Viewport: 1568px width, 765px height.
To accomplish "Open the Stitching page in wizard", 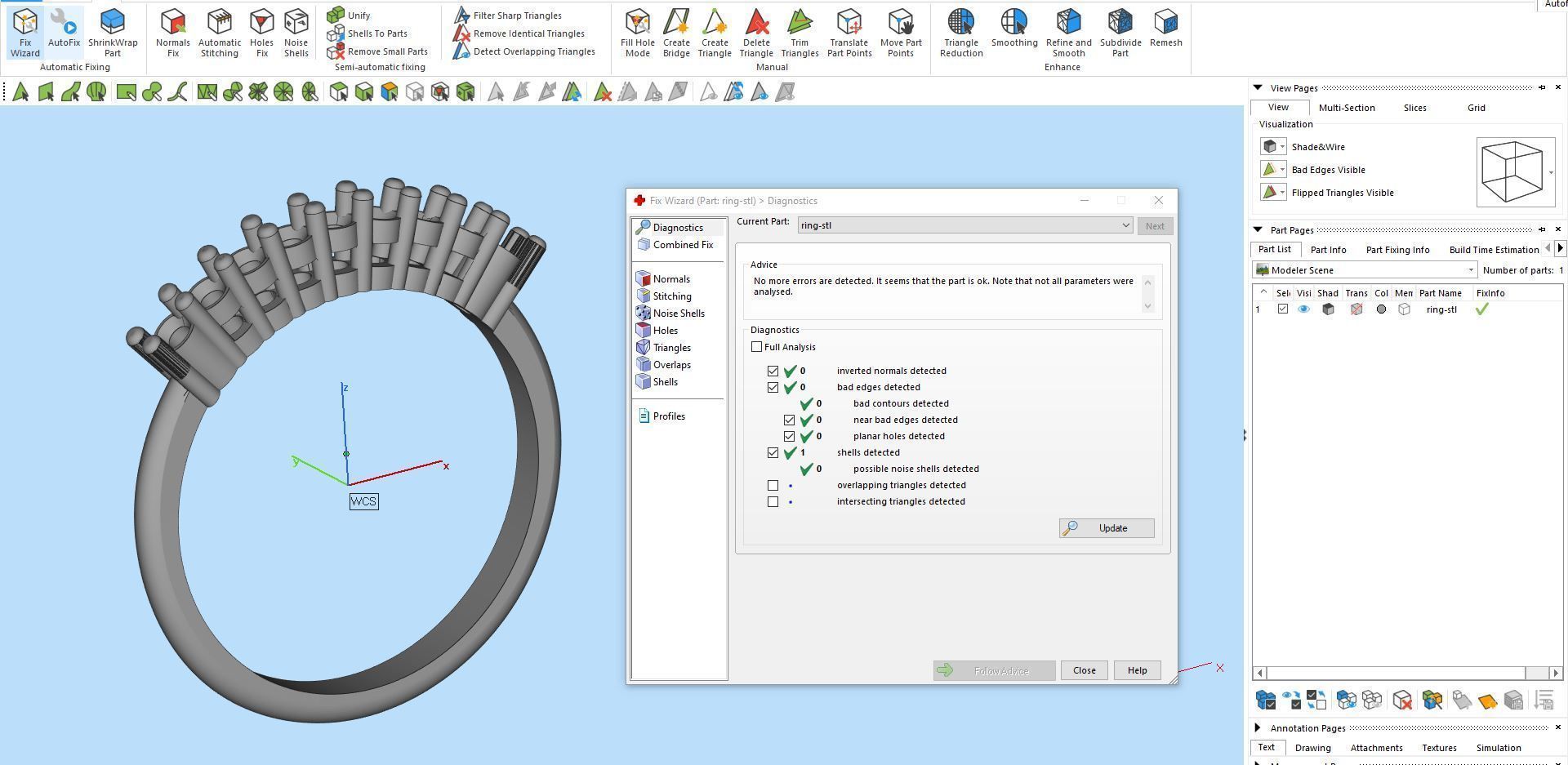I will point(664,296).
